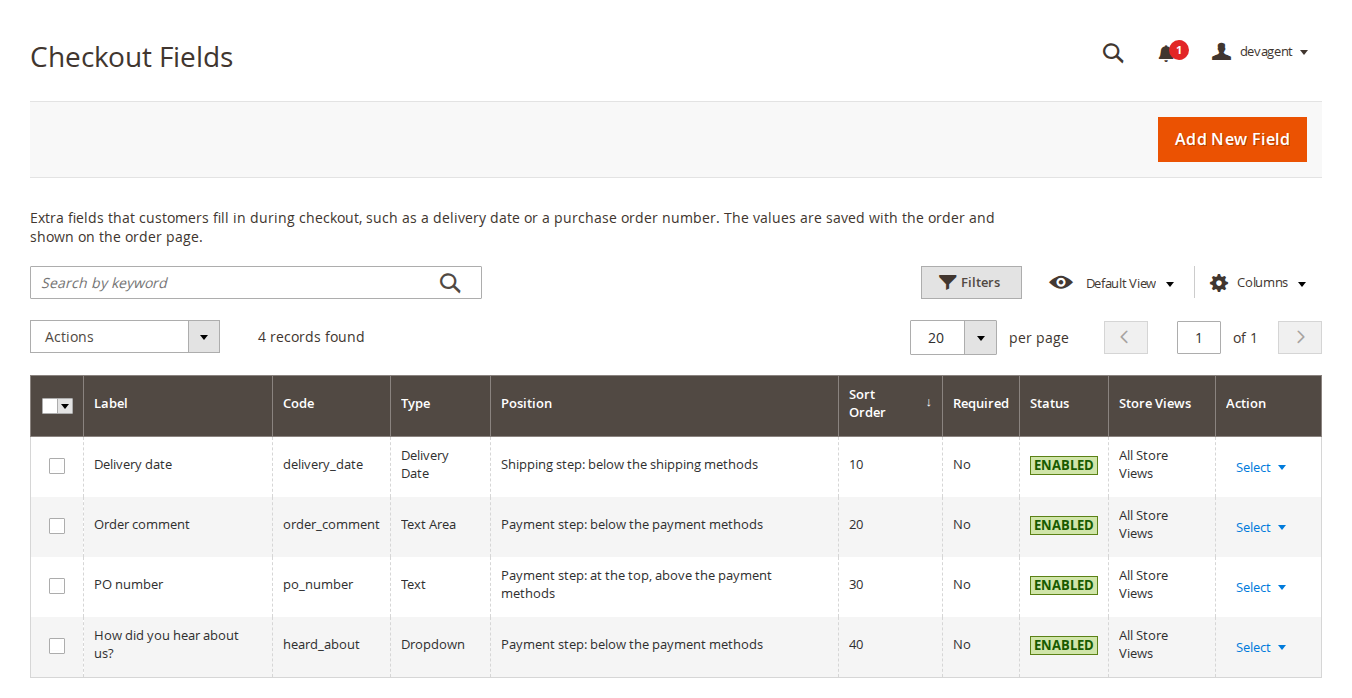Image resolution: width=1352 pixels, height=698 pixels.
Task: Click the per page value 20 field
Action: pos(937,338)
